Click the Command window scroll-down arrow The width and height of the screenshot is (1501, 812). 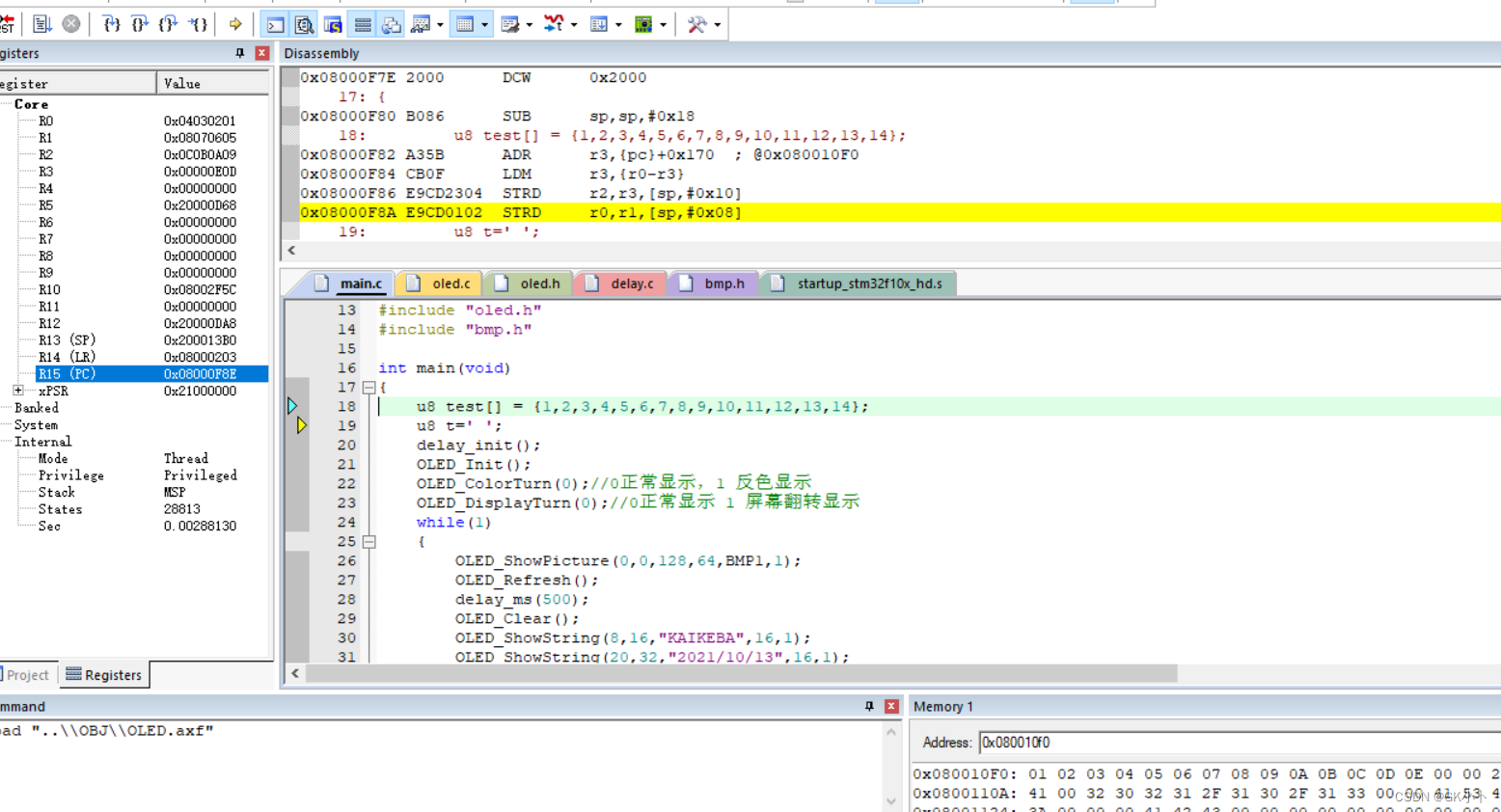tap(891, 801)
